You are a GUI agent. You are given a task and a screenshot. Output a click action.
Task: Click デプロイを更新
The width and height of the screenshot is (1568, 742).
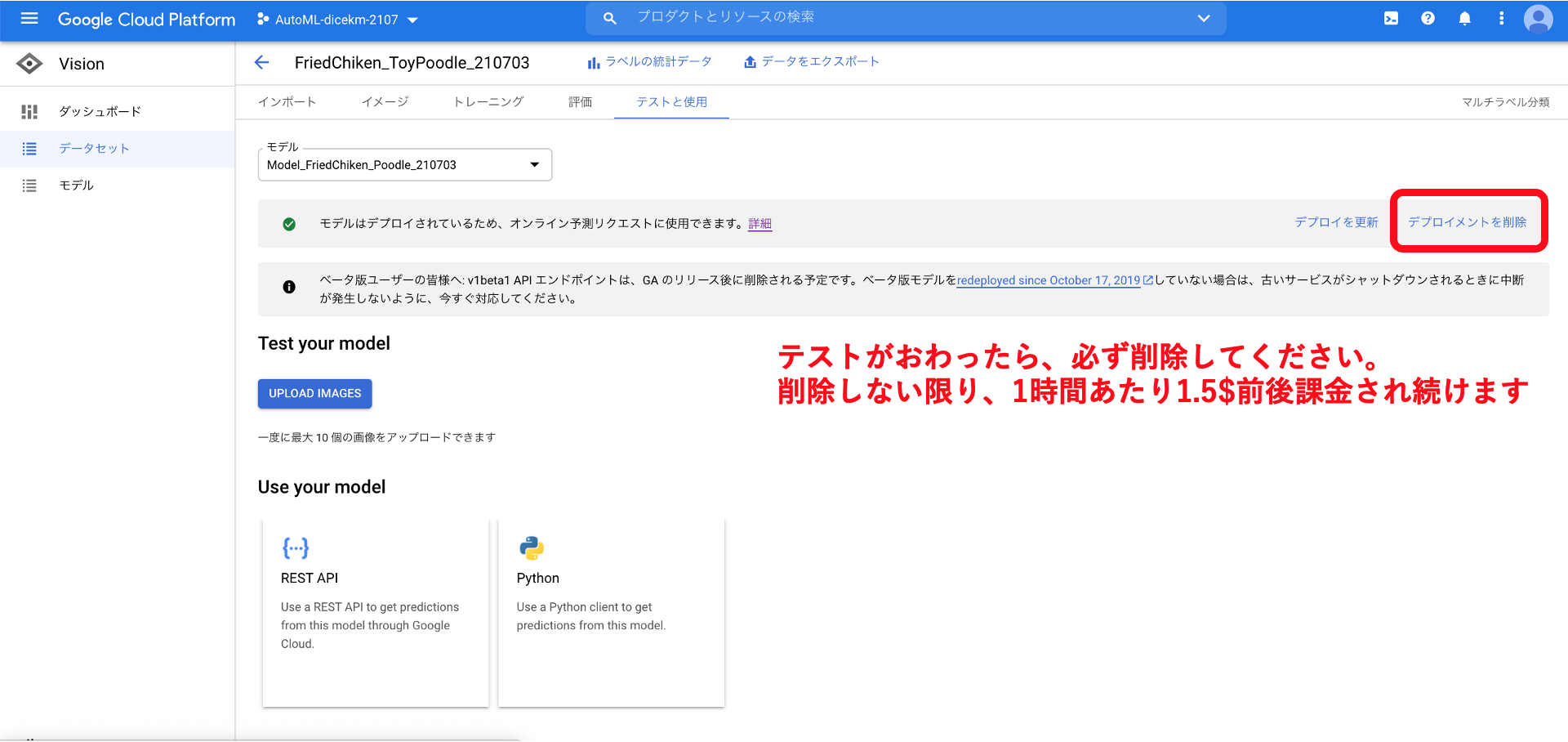(x=1336, y=222)
